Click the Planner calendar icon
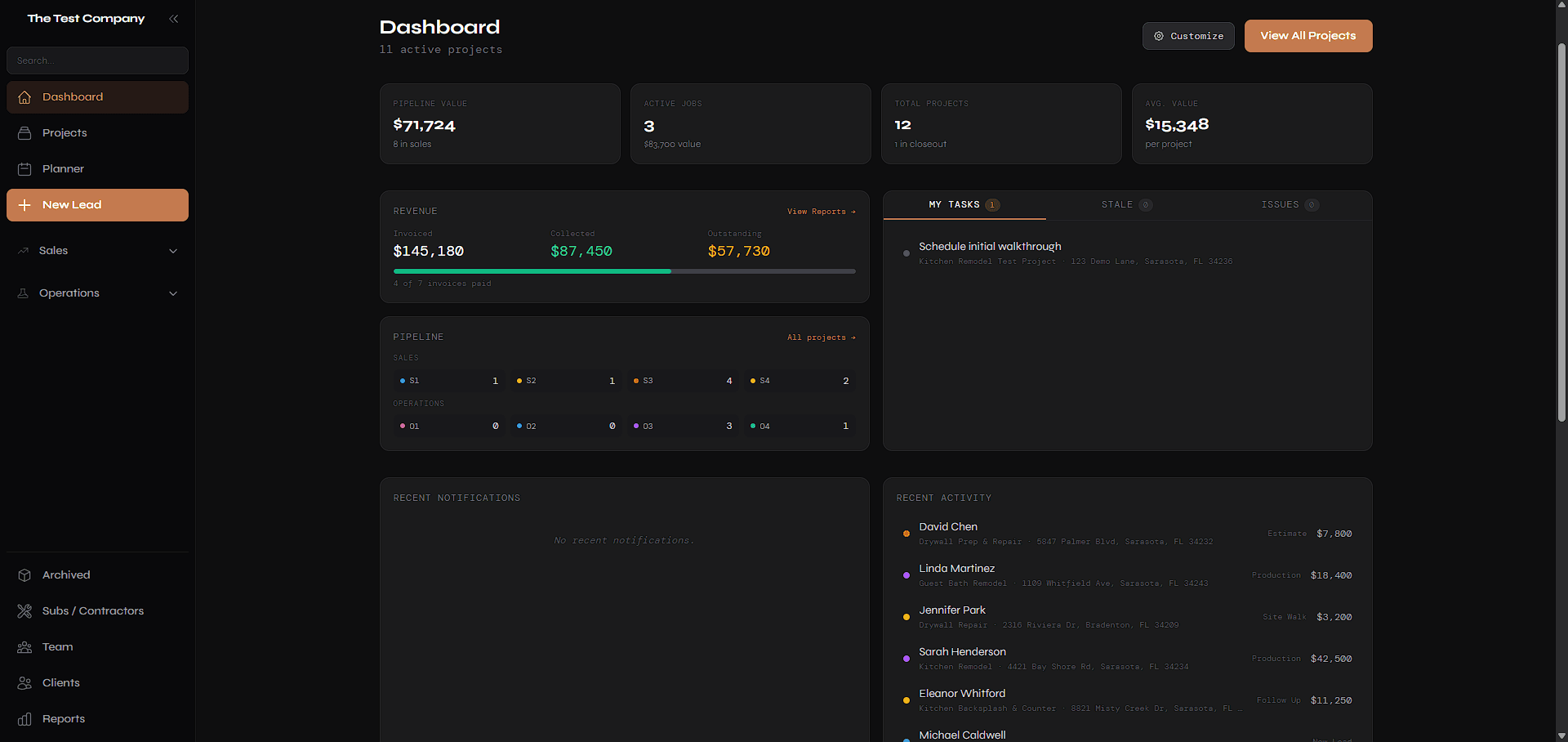 coord(24,169)
